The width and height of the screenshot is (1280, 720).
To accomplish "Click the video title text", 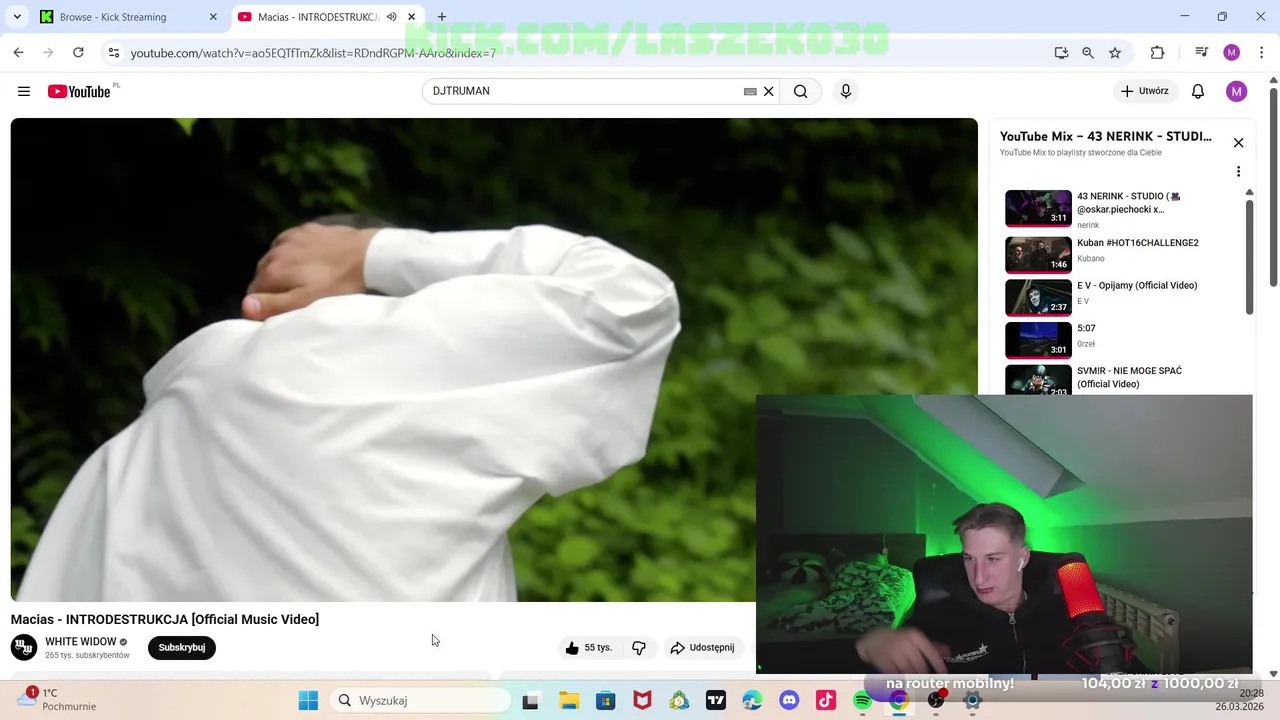I will [165, 619].
